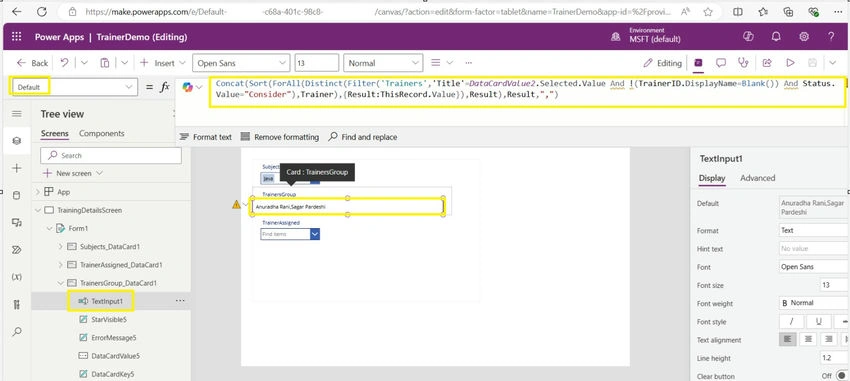
Task: Run the App checker stethoscope
Action: [x=744, y=63]
